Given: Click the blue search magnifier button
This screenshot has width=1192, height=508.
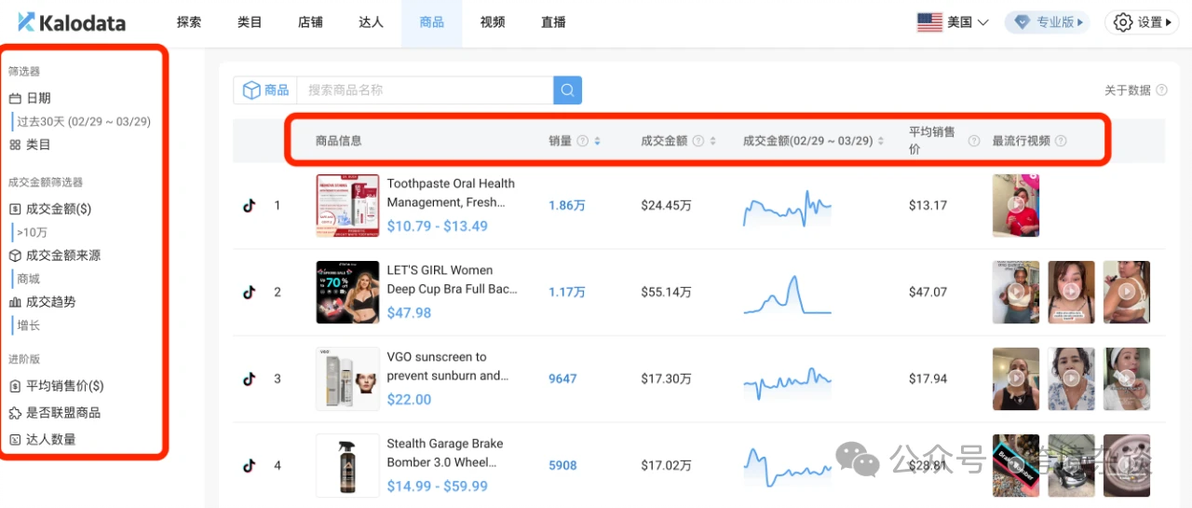Looking at the screenshot, I should [x=567, y=90].
